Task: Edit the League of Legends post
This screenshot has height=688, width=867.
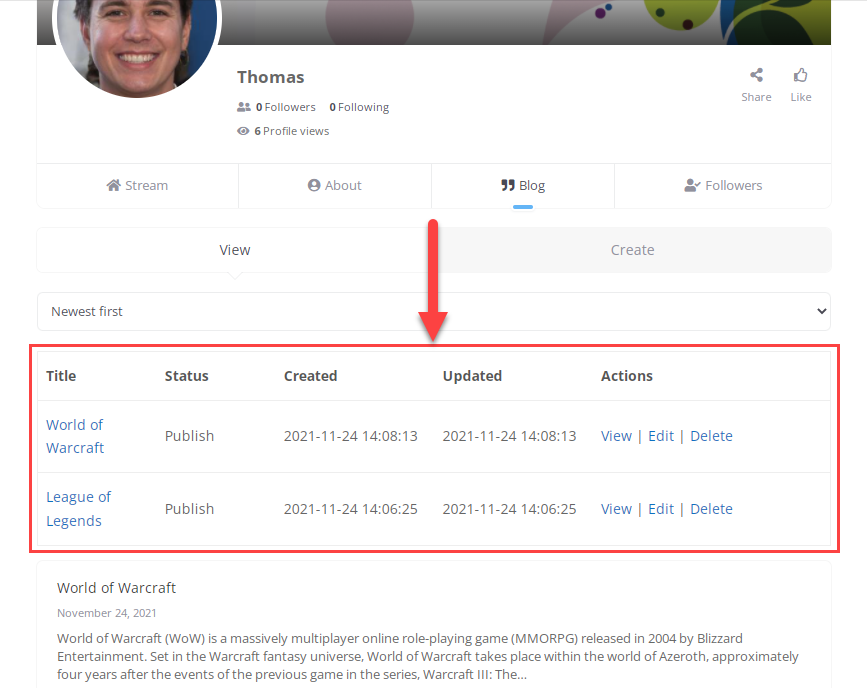Action: [661, 509]
